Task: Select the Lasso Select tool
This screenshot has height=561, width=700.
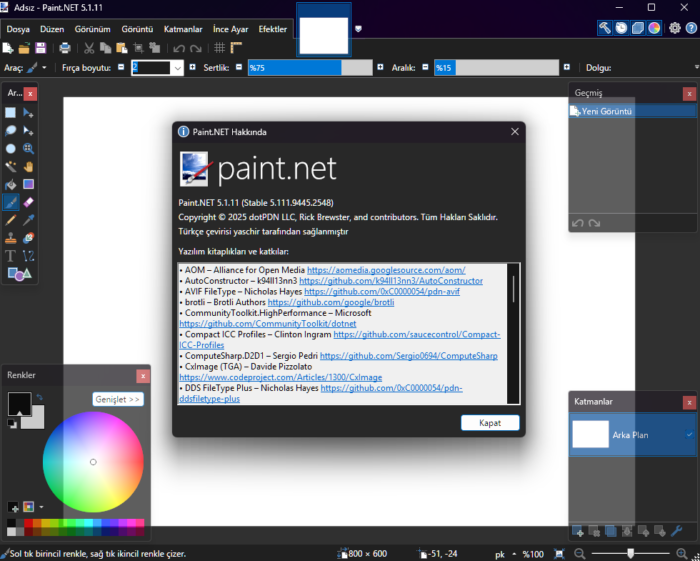Action: (10, 130)
